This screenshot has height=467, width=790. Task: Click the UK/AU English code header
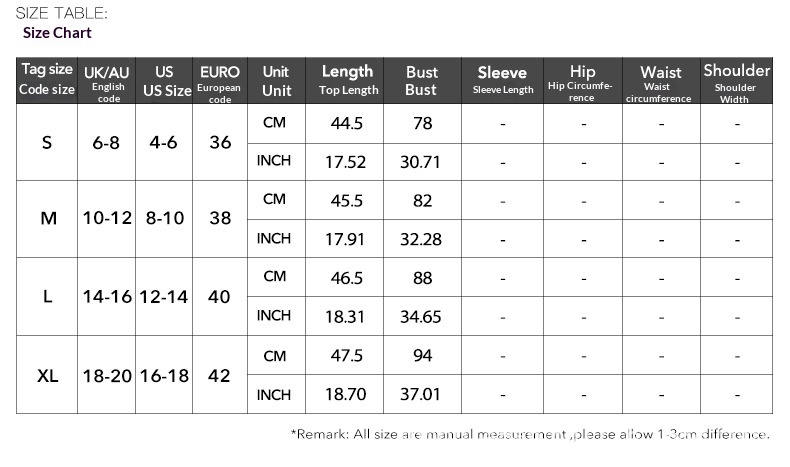pyautogui.click(x=107, y=81)
